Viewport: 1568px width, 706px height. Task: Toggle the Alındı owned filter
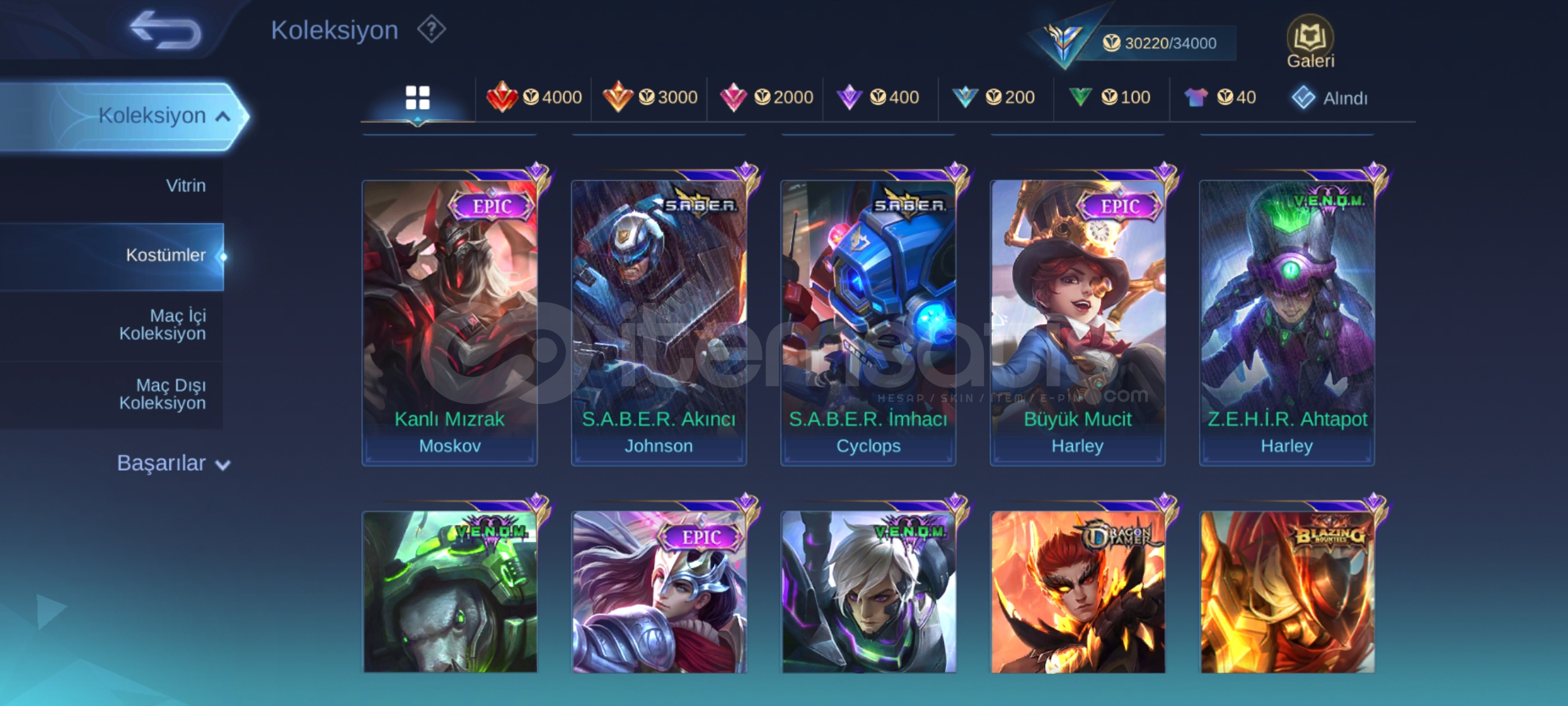point(1330,98)
